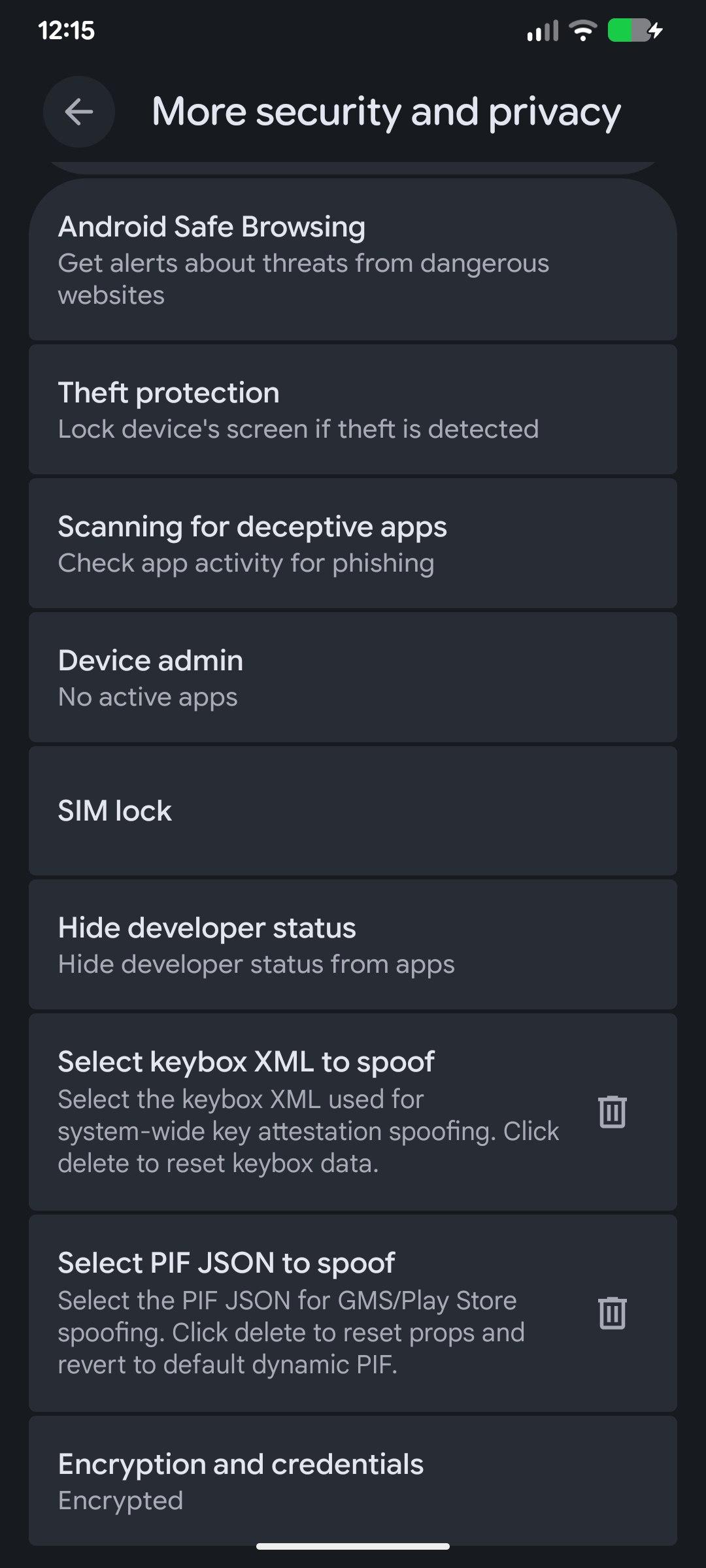The height and width of the screenshot is (1568, 706).
Task: Select Hide developer status option
Action: [x=353, y=945]
